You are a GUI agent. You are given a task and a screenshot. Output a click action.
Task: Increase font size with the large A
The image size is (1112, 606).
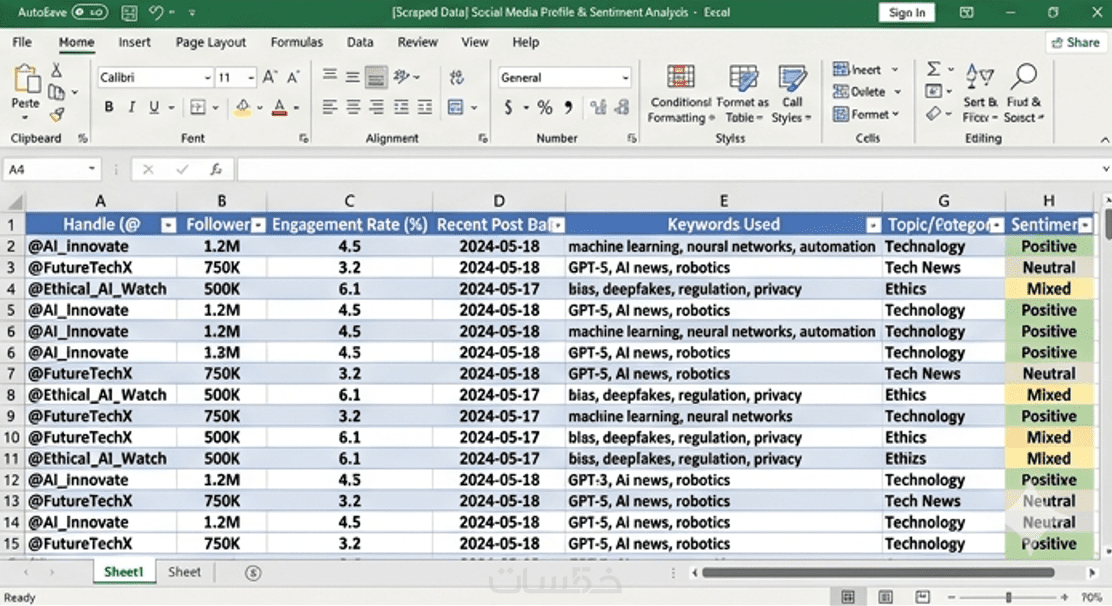[269, 77]
